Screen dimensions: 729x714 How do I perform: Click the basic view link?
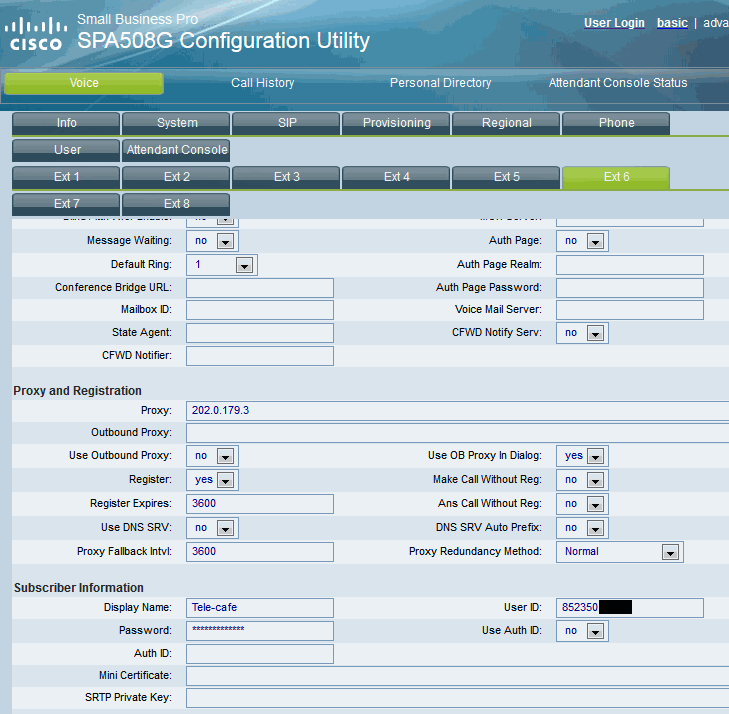pos(672,23)
